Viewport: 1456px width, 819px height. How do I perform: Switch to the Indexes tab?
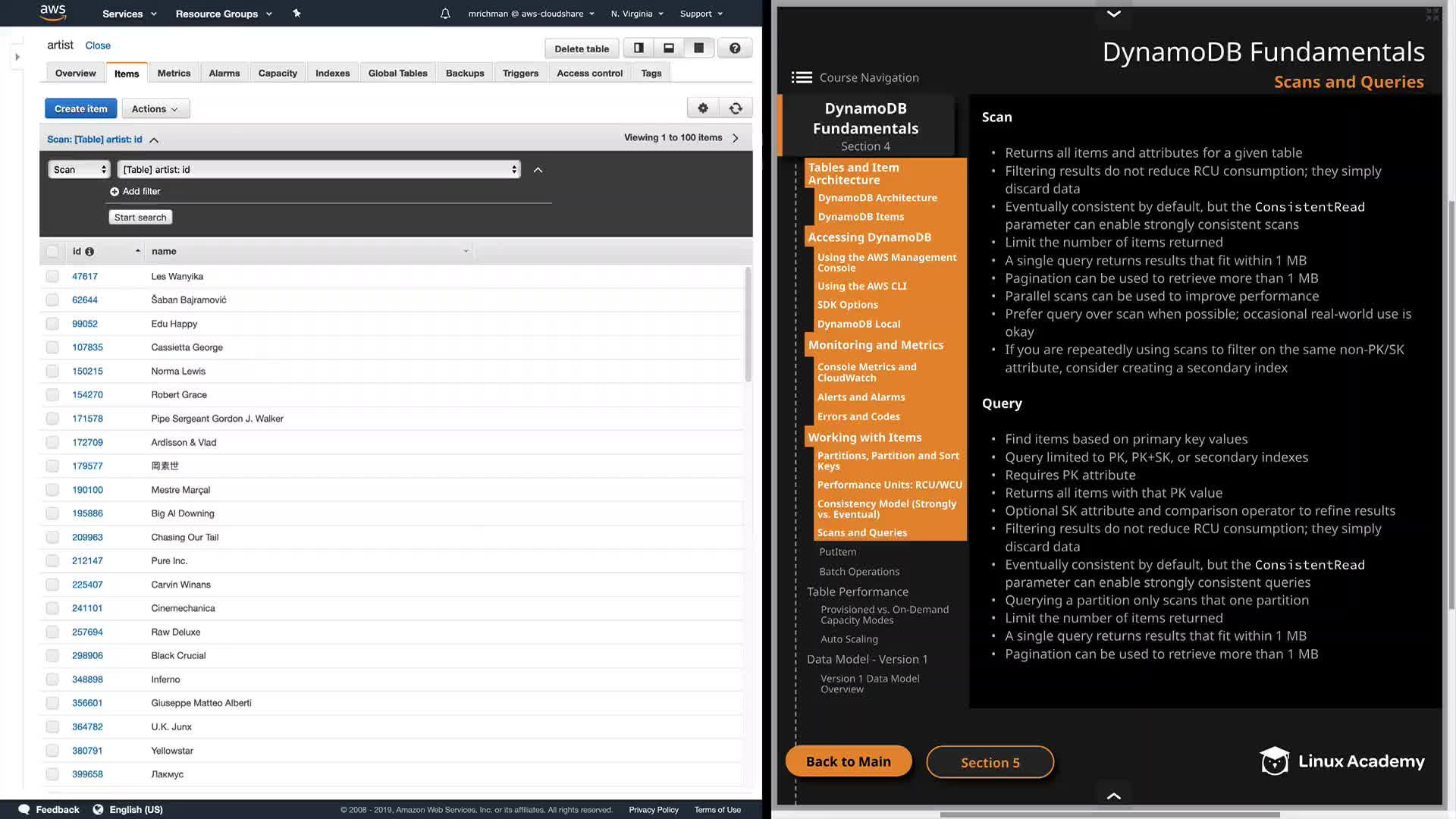(332, 74)
